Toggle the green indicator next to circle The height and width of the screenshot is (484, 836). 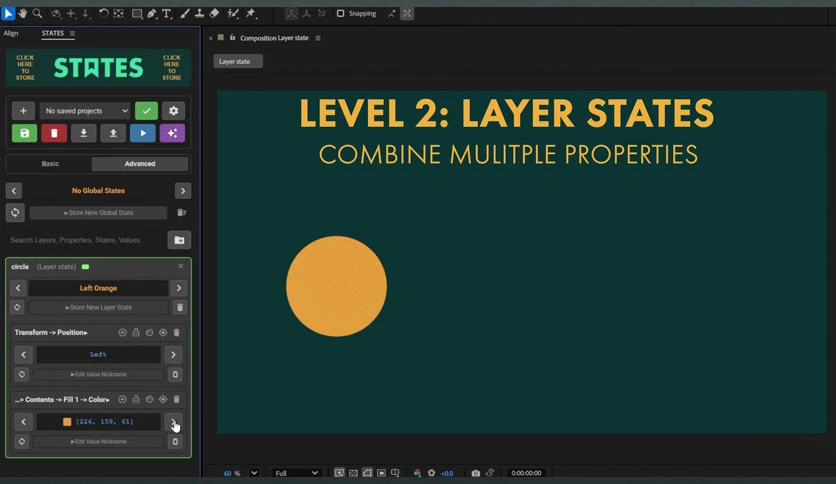point(85,267)
